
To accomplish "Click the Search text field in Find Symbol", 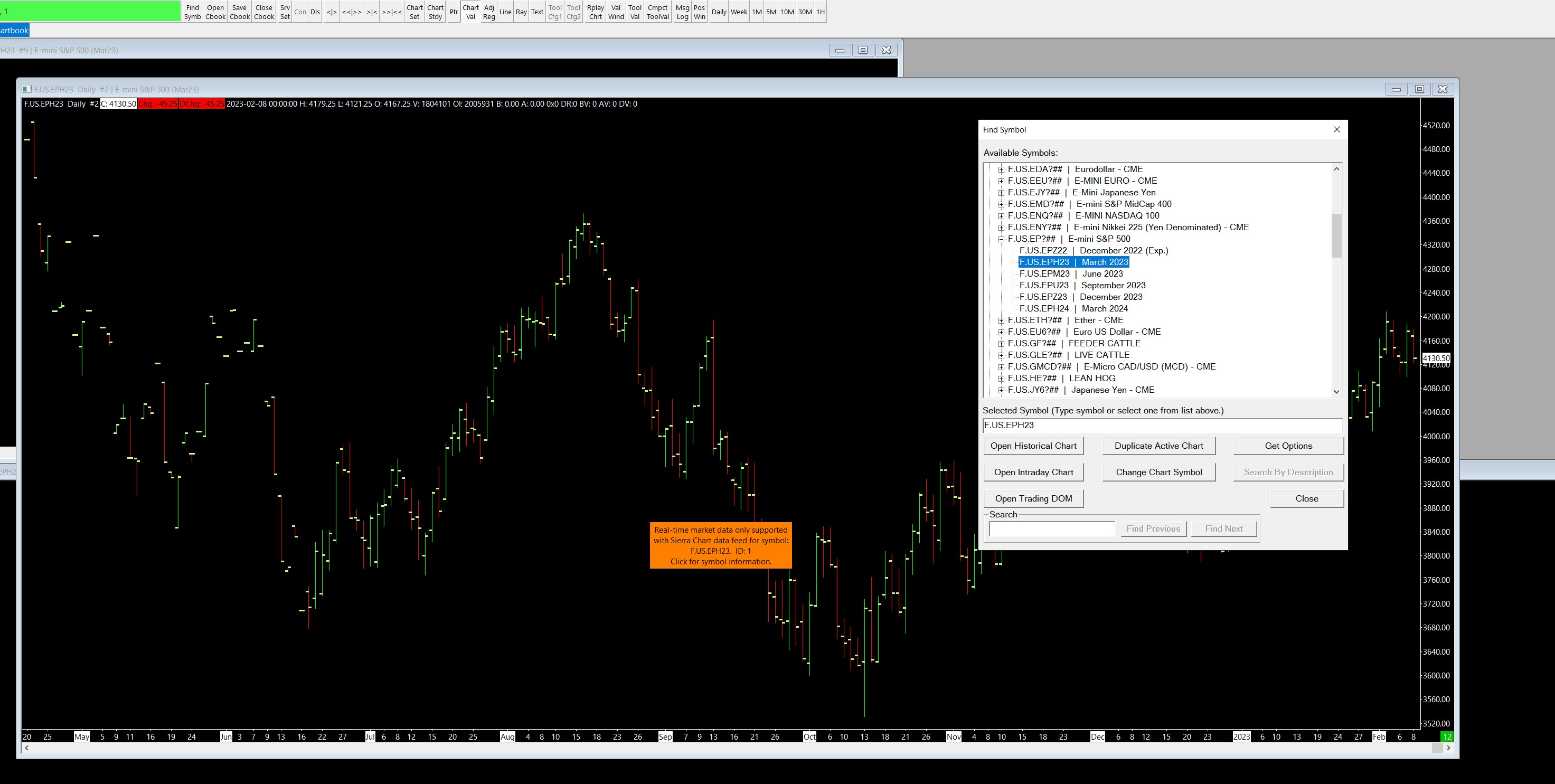I will click(1051, 530).
